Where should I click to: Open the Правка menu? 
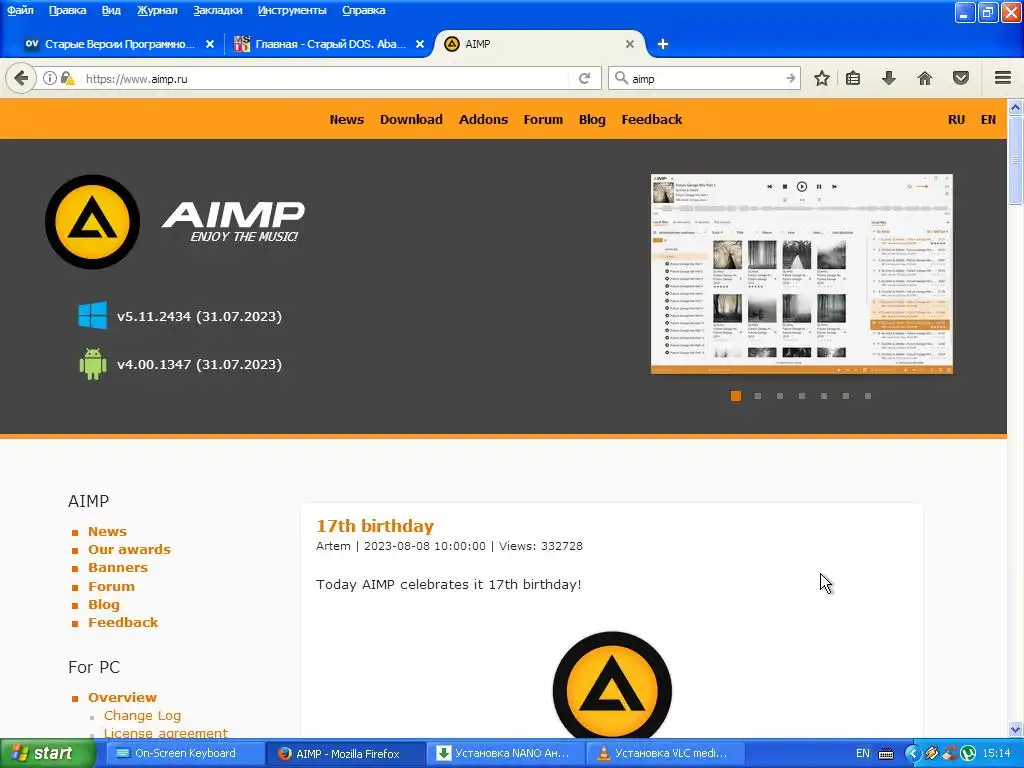coord(67,10)
